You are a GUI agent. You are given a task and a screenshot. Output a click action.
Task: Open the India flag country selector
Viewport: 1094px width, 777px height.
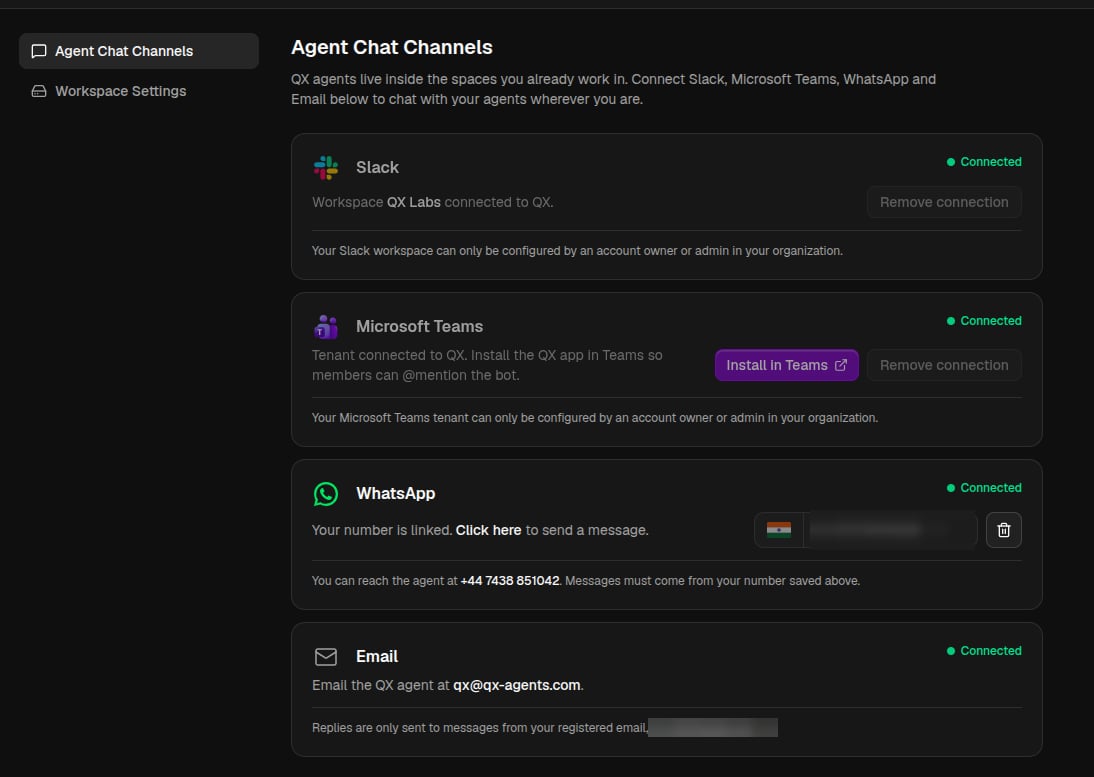pyautogui.click(x=779, y=530)
